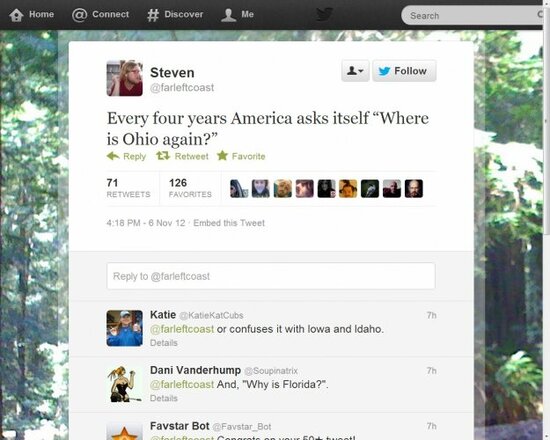Expand Details under Dani Vanderhump's reply
550x440 pixels.
tap(163, 398)
